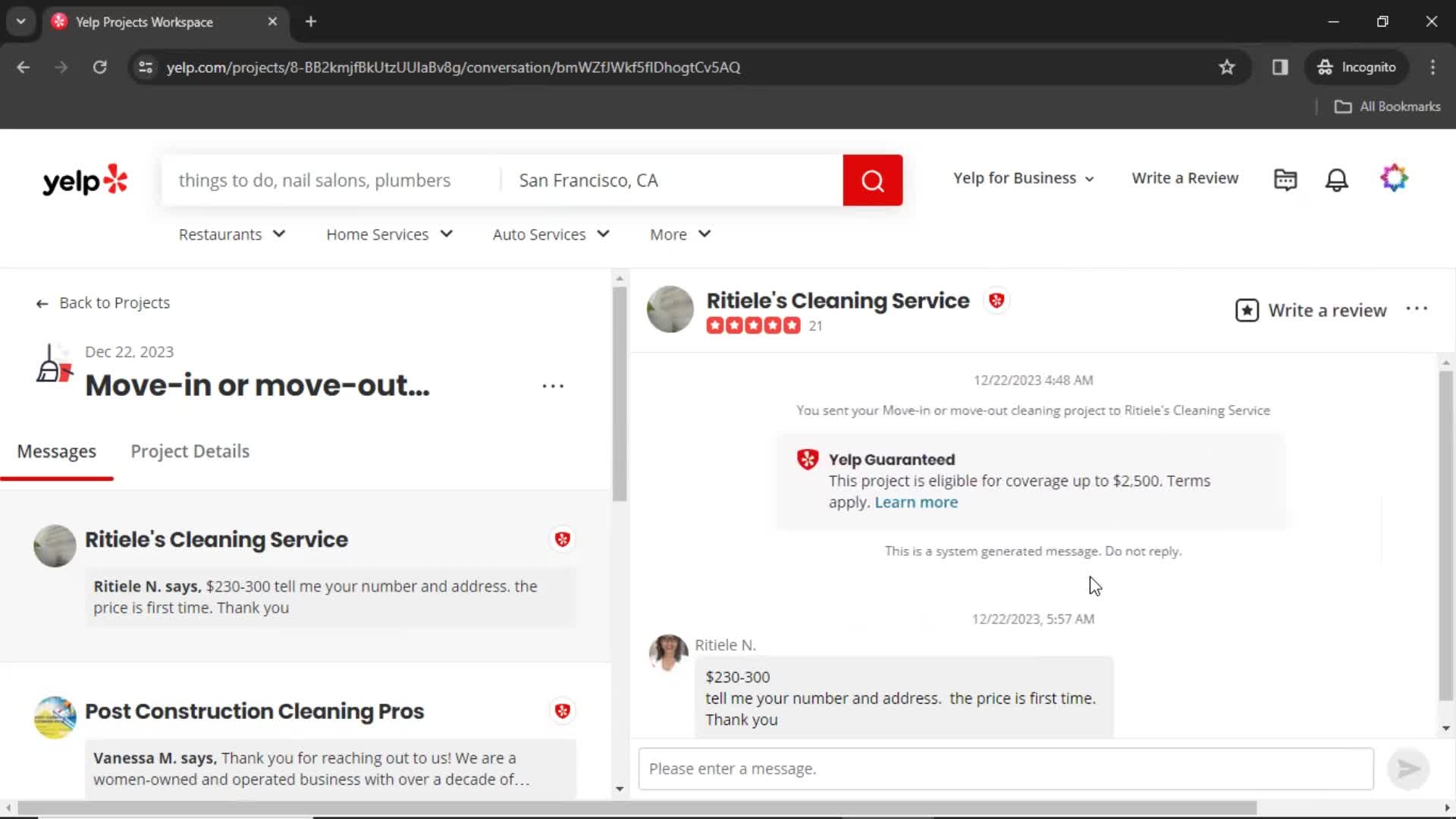This screenshot has height=819, width=1456.
Task: Click the star write-a-review icon
Action: (1247, 310)
